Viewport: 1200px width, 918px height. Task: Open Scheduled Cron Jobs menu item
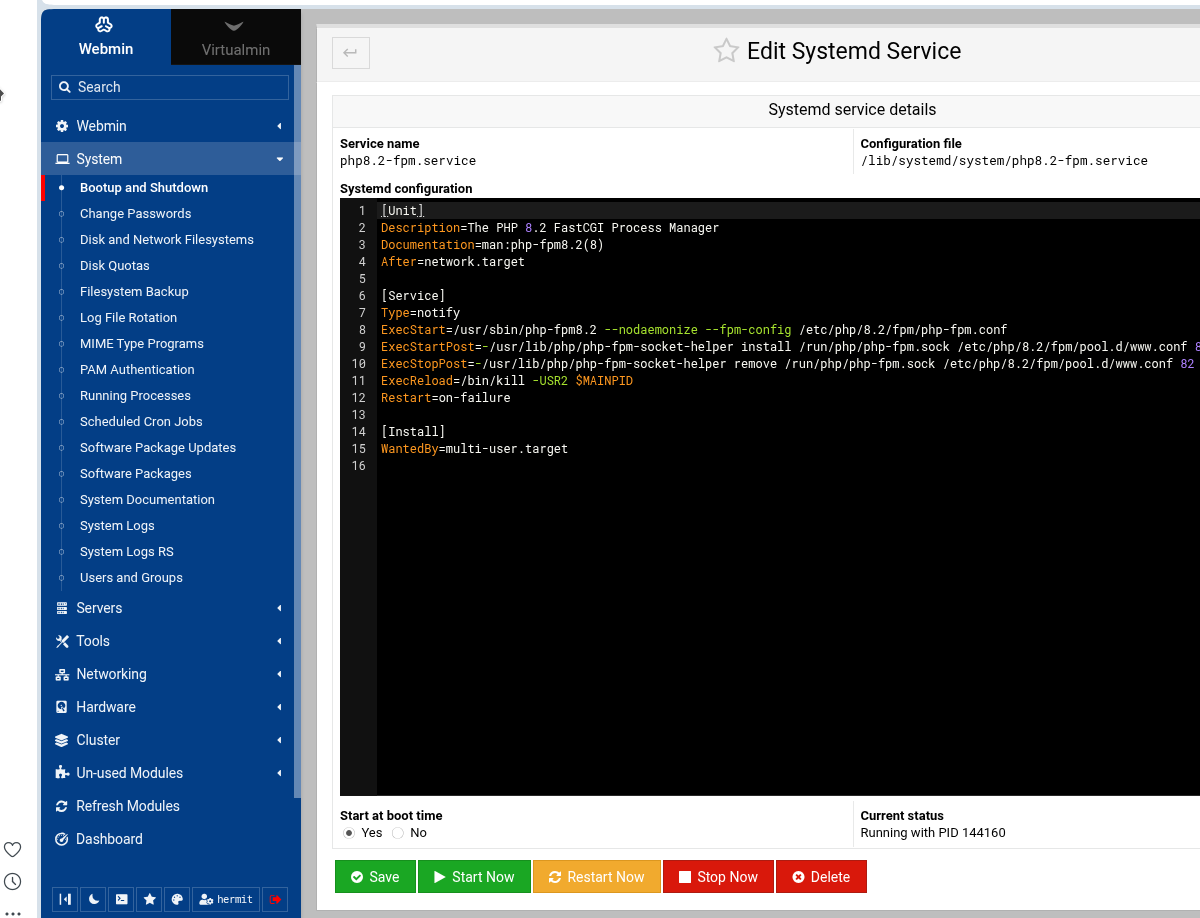click(x=141, y=422)
